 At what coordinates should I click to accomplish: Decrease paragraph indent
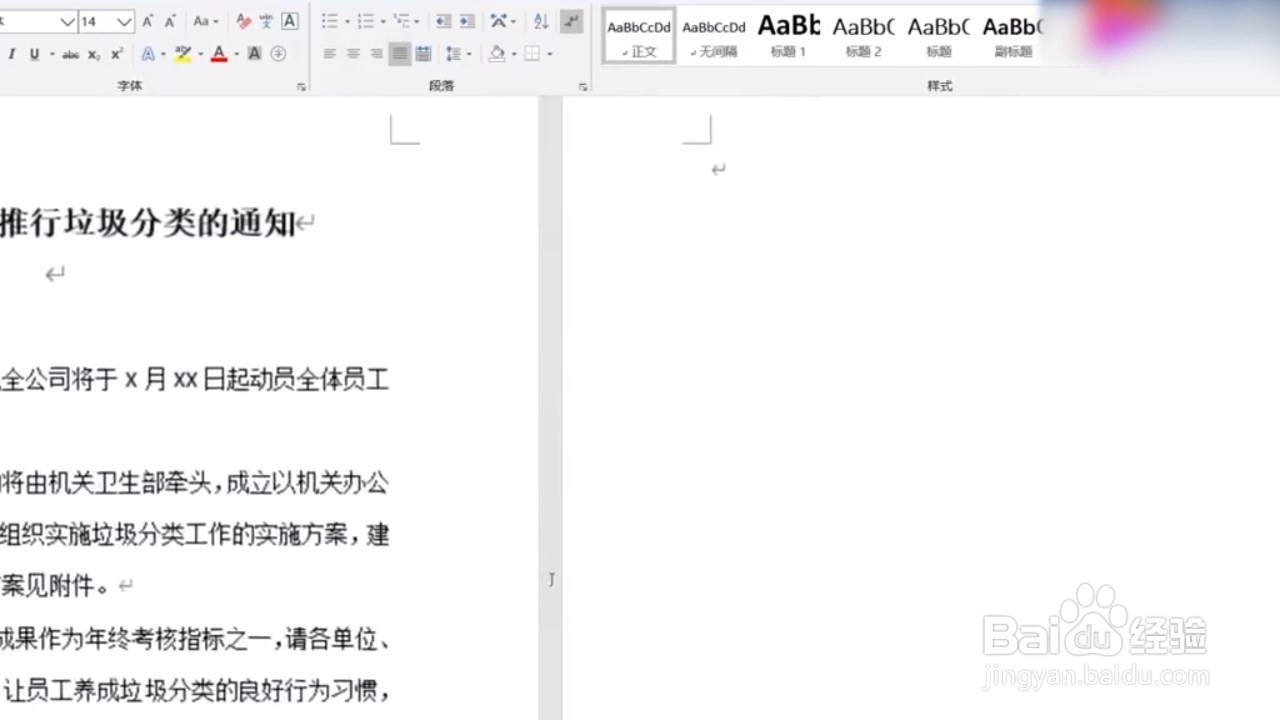(x=443, y=21)
